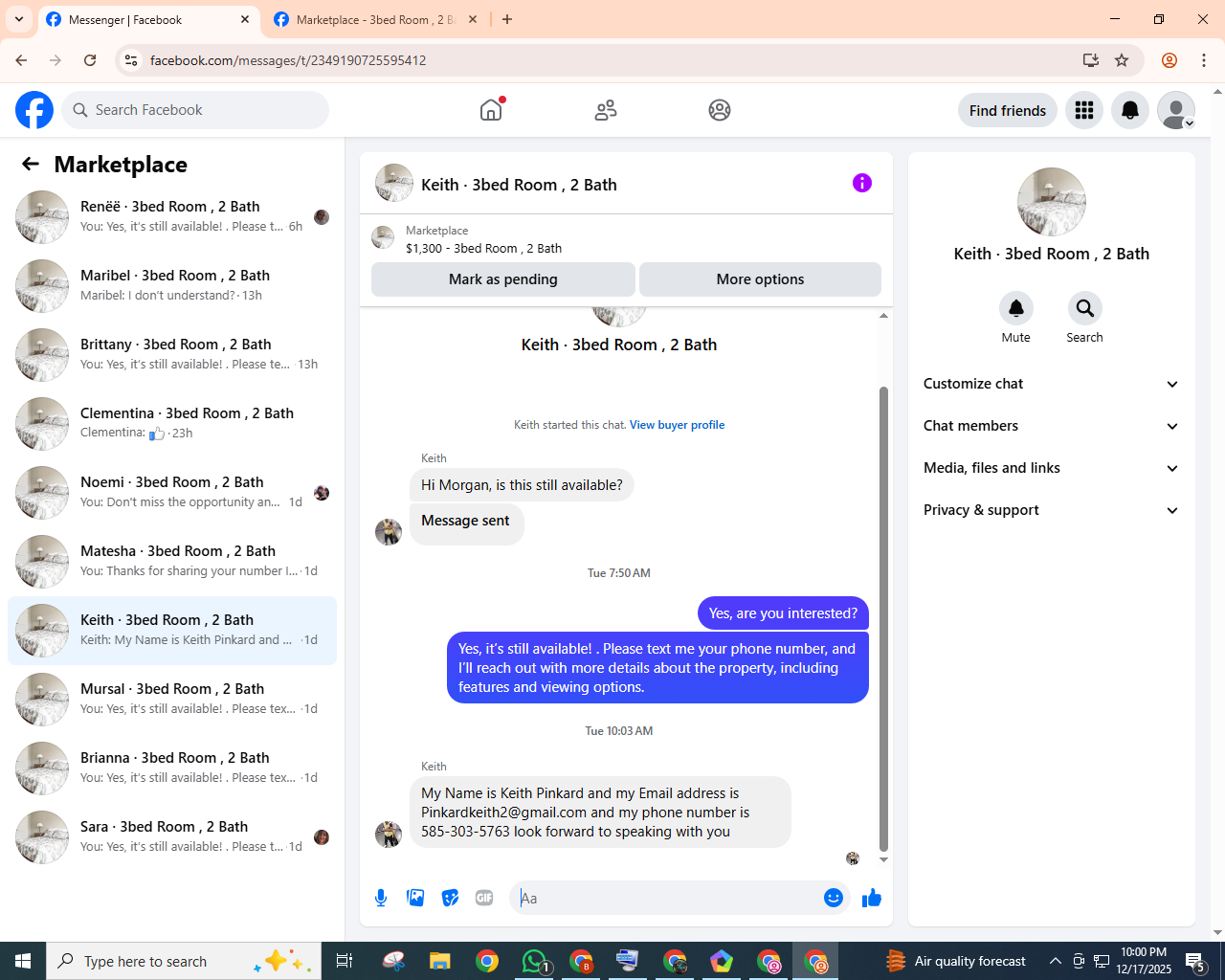
Task: Open the Maribel 3bed Room conversation
Action: pyautogui.click(x=172, y=286)
